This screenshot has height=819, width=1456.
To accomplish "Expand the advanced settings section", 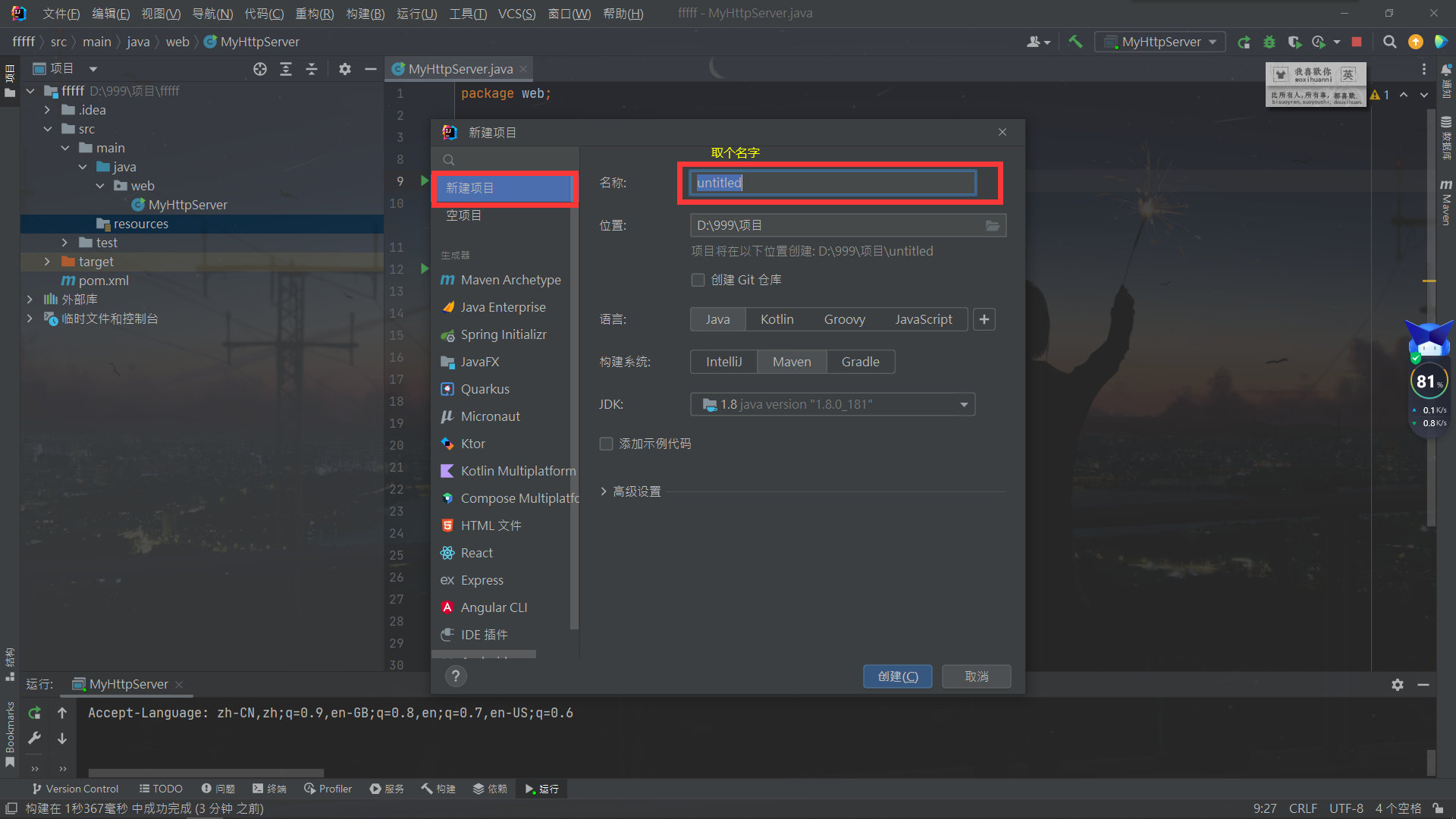I will tap(629, 491).
